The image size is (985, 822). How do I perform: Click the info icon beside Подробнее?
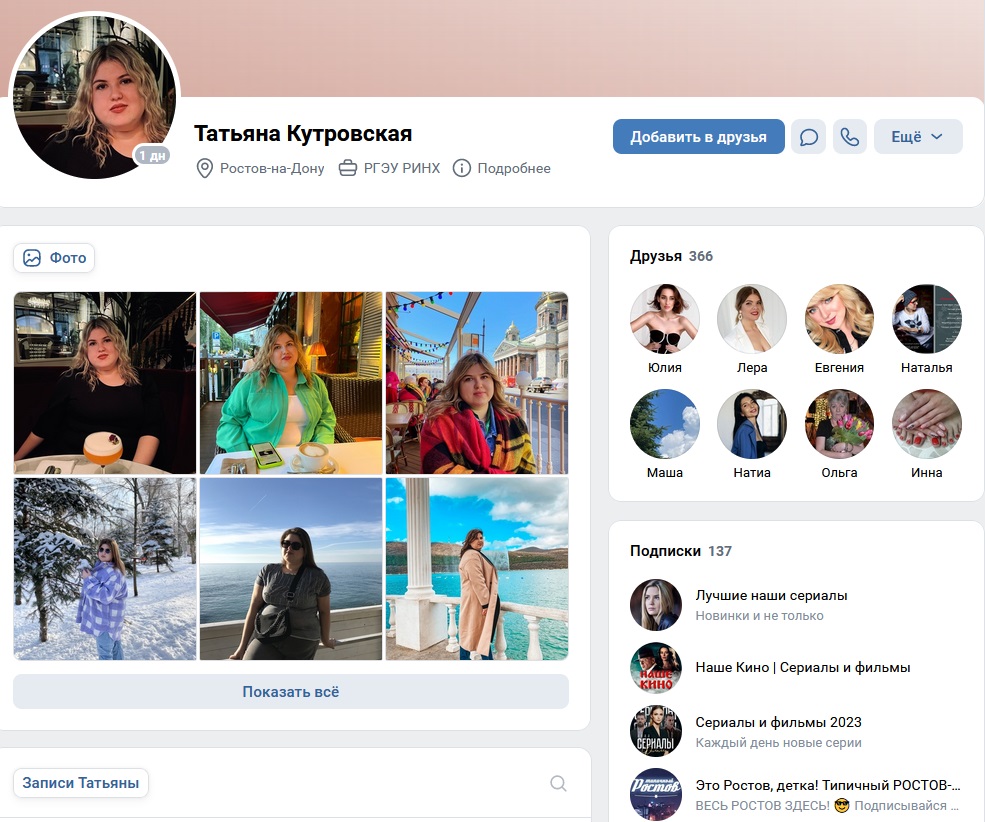(x=462, y=168)
